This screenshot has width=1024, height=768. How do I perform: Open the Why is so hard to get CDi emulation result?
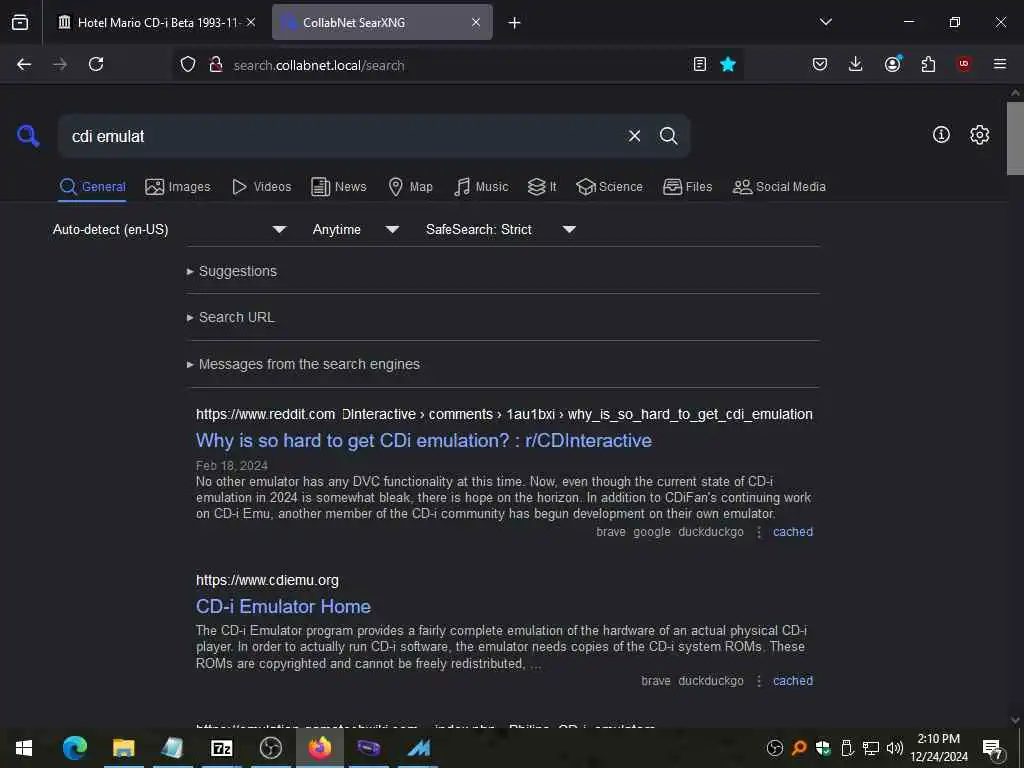pyautogui.click(x=424, y=441)
